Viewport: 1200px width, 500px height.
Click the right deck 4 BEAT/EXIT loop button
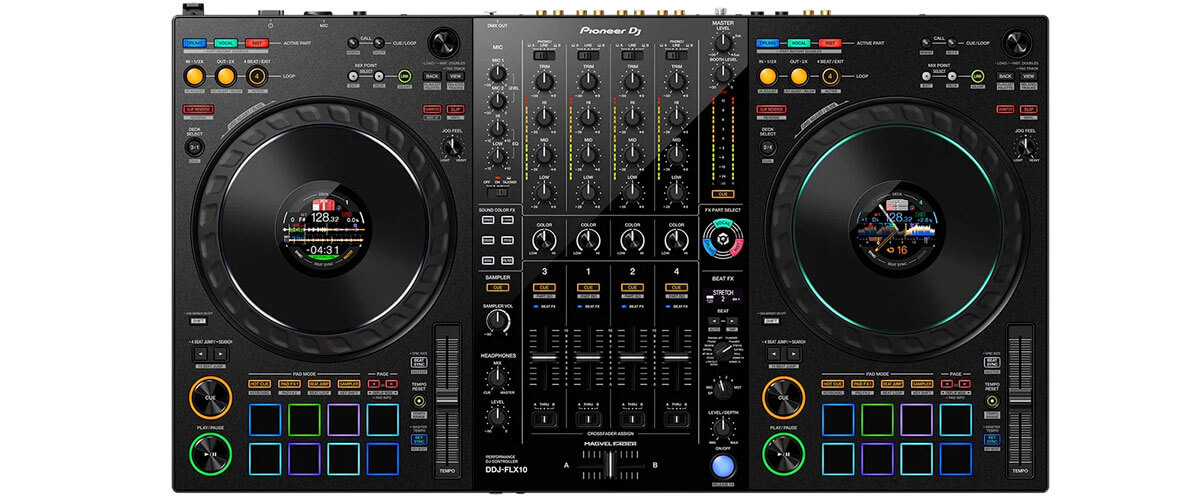pyautogui.click(x=831, y=76)
